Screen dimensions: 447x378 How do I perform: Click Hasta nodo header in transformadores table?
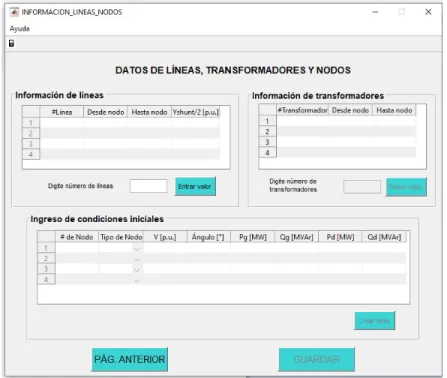click(x=394, y=110)
